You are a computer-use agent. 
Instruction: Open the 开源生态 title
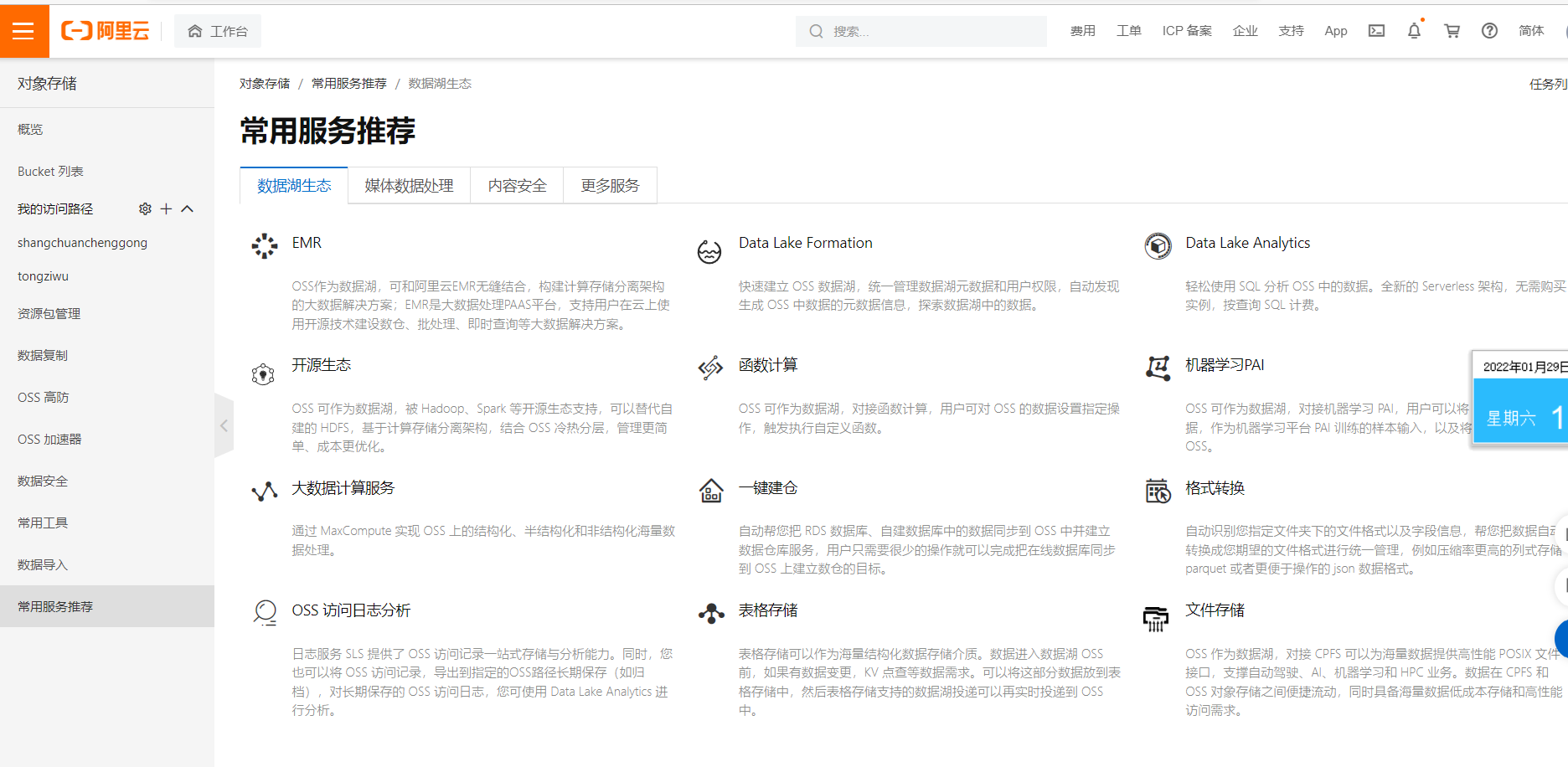tap(322, 365)
